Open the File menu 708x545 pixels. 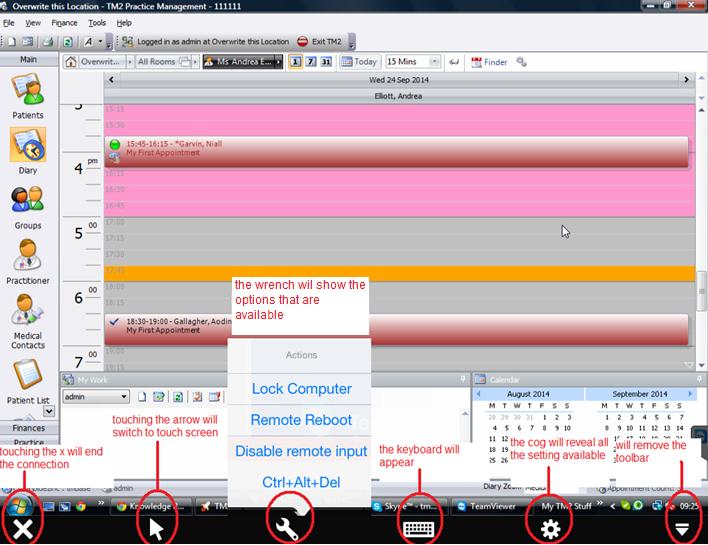click(9, 23)
